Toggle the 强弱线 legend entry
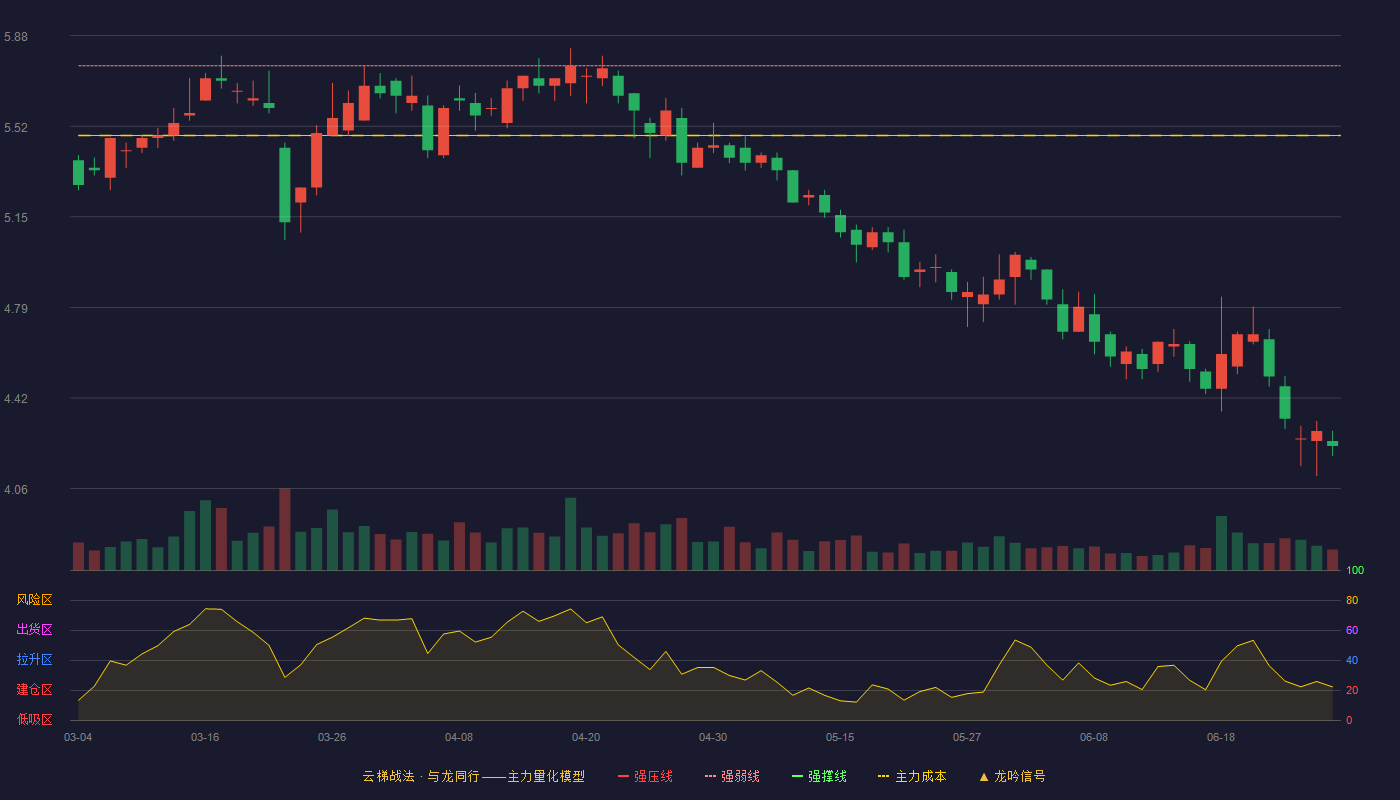 tap(732, 776)
